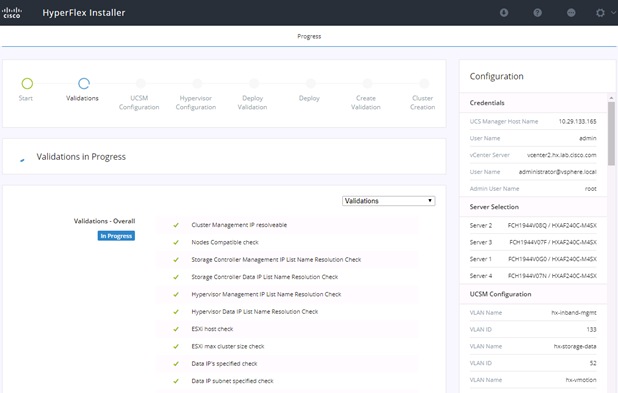Click VLAN ID value 52
618x393 pixels.
[x=593, y=363]
